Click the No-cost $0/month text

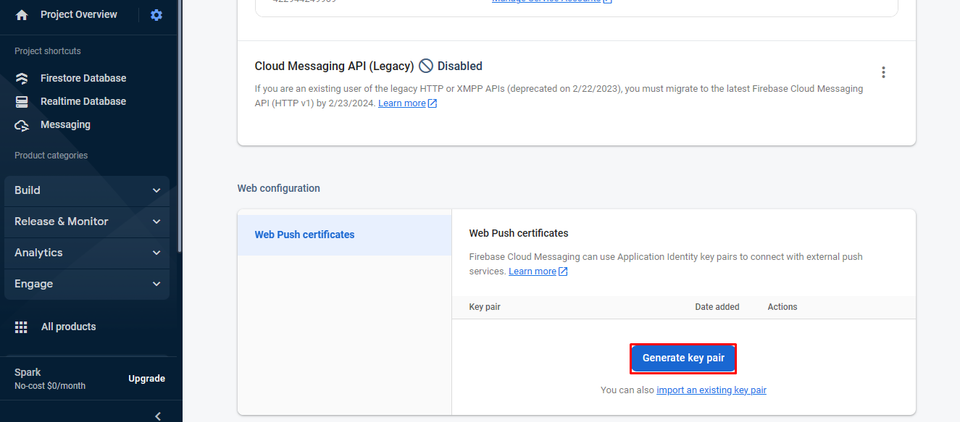[50, 386]
